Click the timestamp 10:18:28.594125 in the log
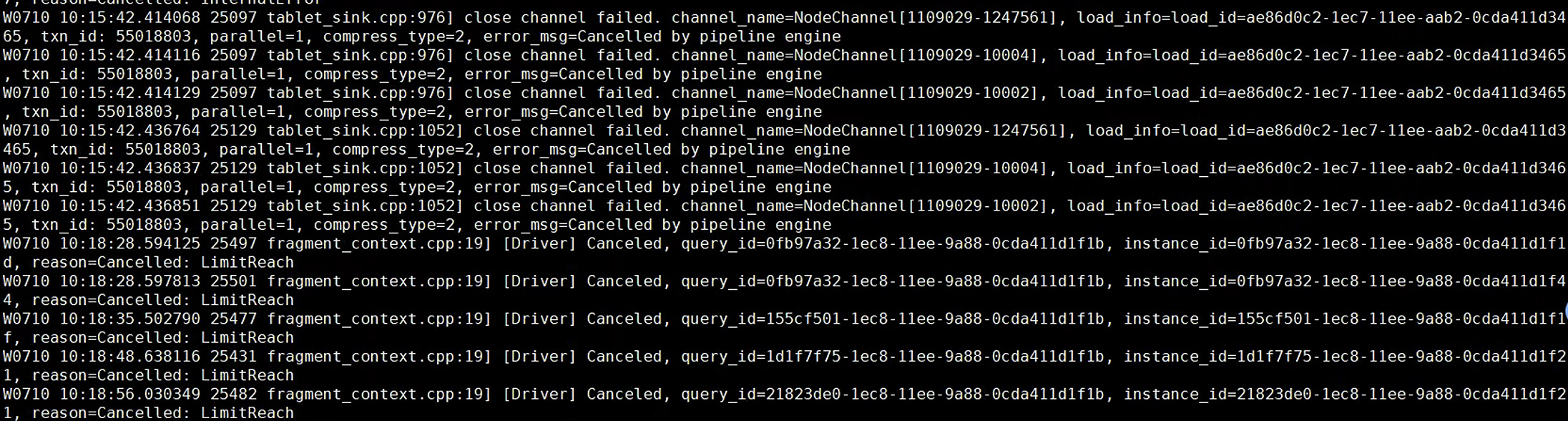Viewport: 1568px width, 421px height. [130, 244]
